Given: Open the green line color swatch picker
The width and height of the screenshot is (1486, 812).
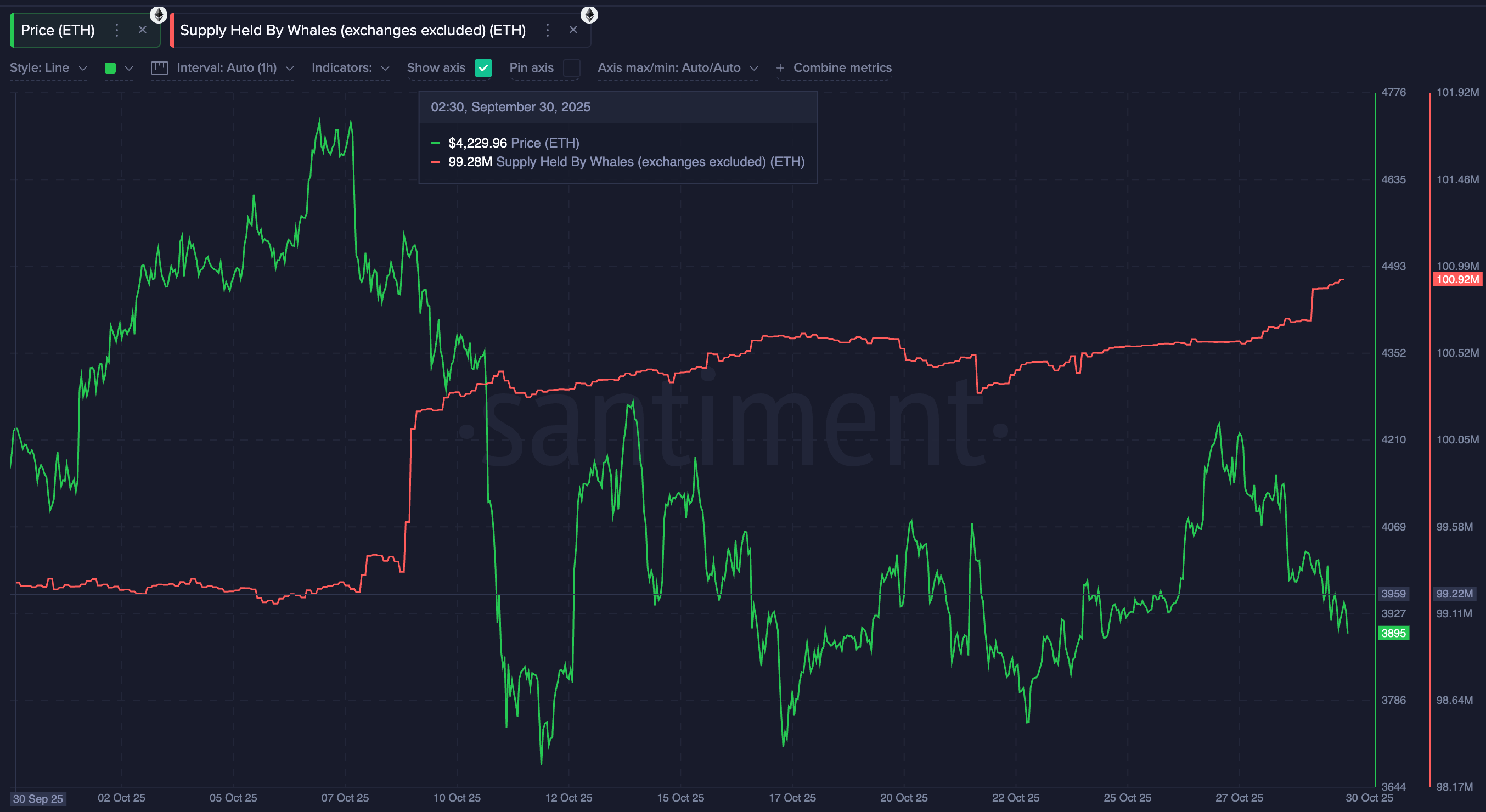Looking at the screenshot, I should 110,67.
